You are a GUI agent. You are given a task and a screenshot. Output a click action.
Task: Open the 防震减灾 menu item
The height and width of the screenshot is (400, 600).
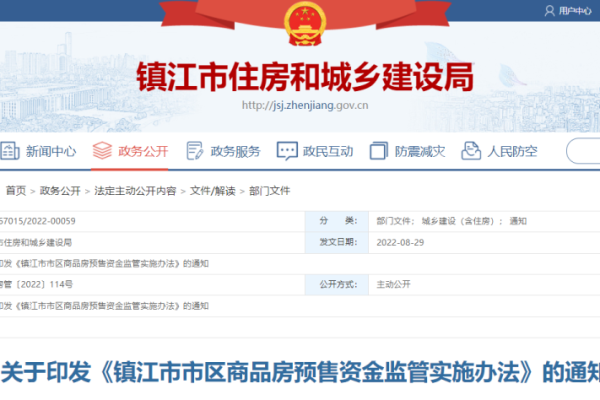(420, 151)
